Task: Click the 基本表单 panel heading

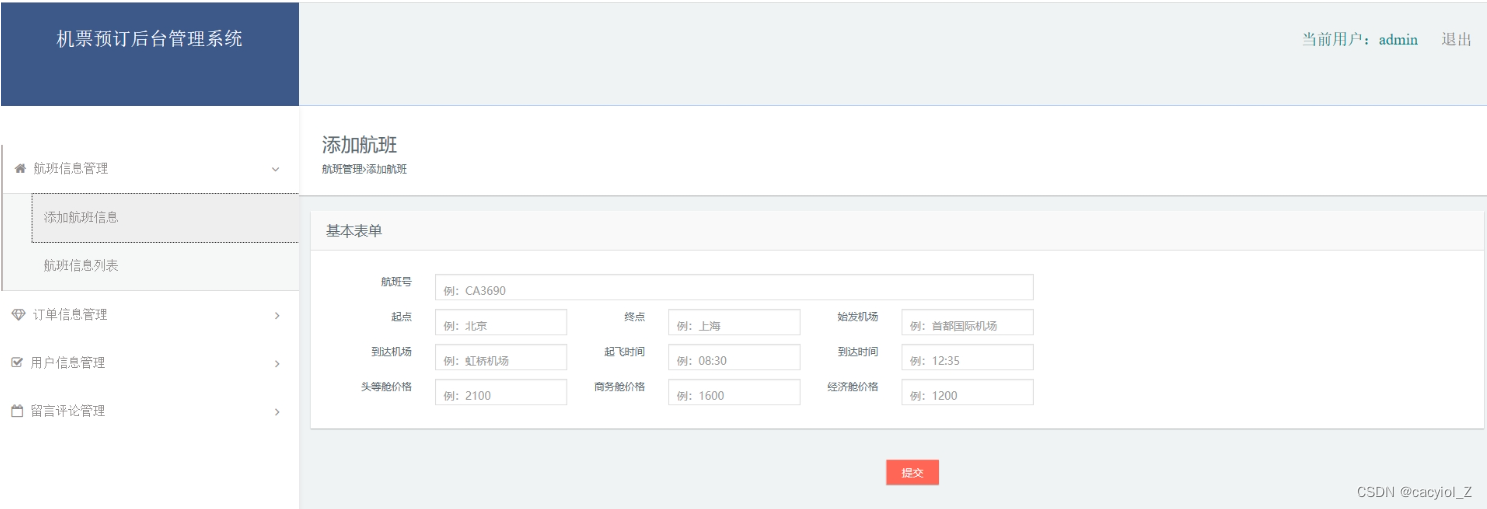Action: [354, 231]
